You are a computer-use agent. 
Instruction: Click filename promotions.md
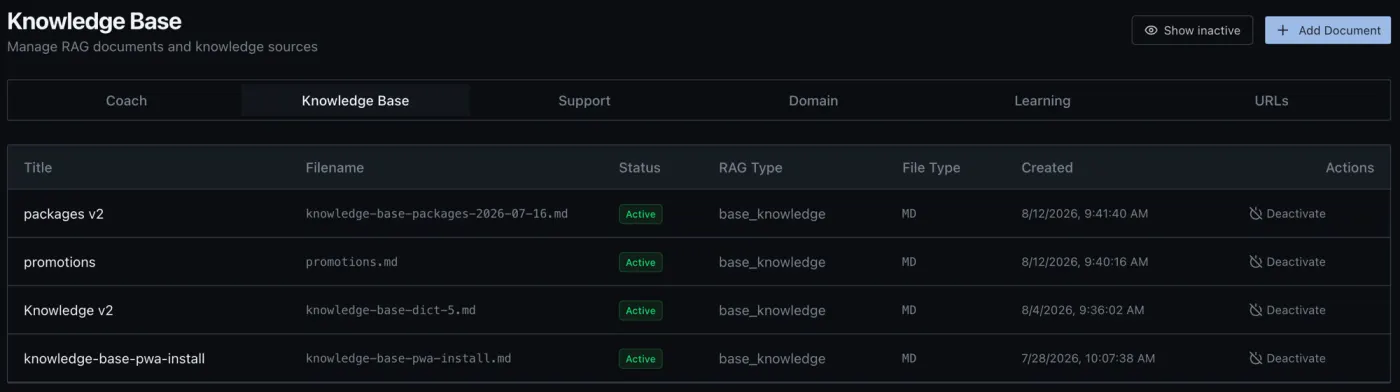(352, 262)
